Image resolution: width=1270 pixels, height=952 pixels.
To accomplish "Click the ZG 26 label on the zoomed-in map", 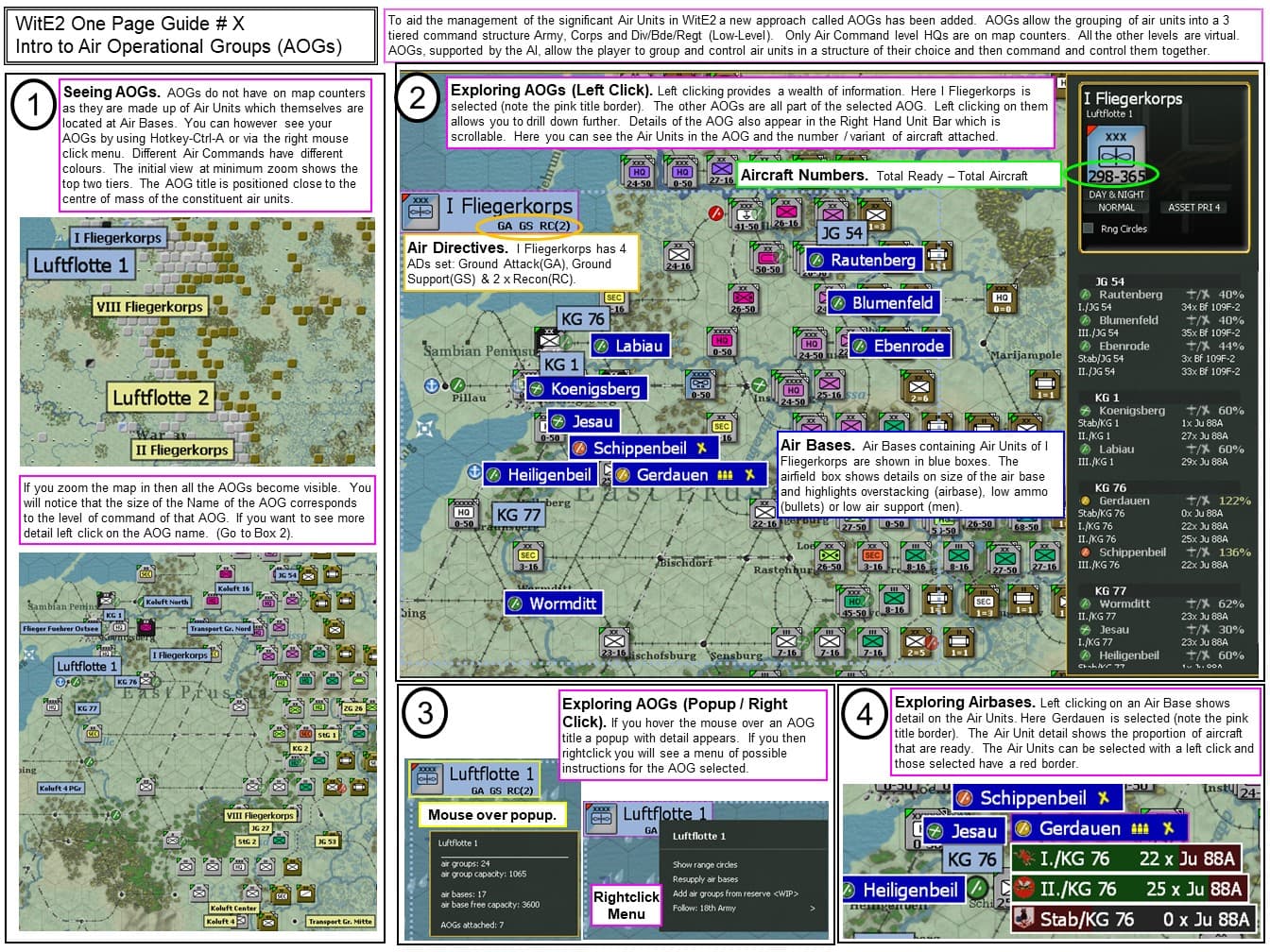I will pos(354,708).
